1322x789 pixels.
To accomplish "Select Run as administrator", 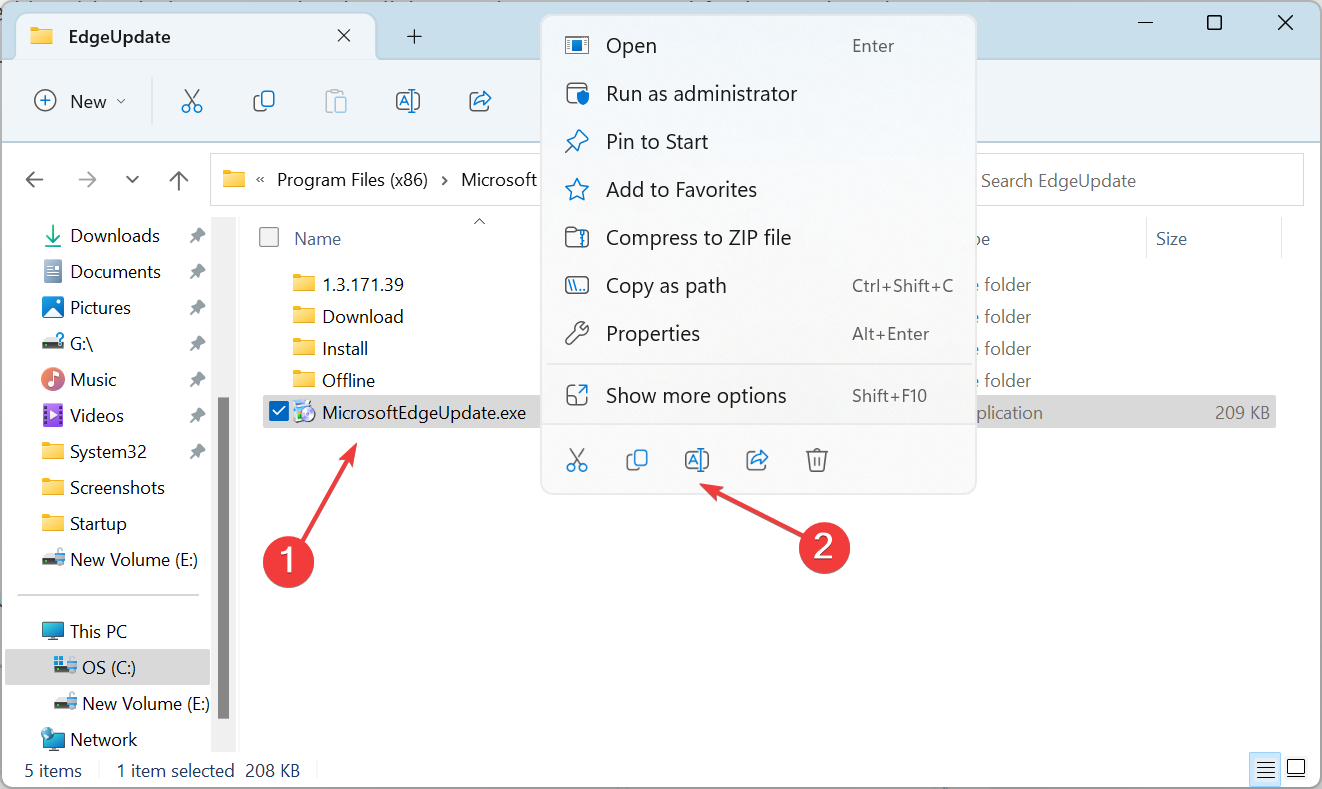I will click(x=758, y=93).
